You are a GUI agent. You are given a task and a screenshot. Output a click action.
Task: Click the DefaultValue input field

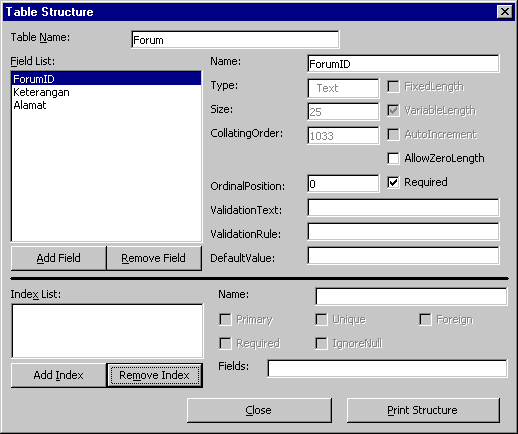(403, 256)
